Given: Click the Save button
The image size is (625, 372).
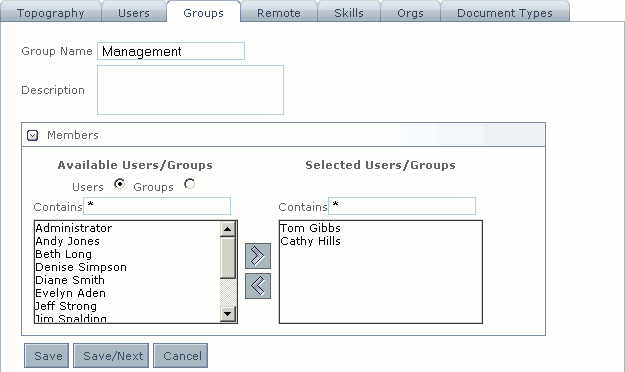Looking at the screenshot, I should (47, 356).
